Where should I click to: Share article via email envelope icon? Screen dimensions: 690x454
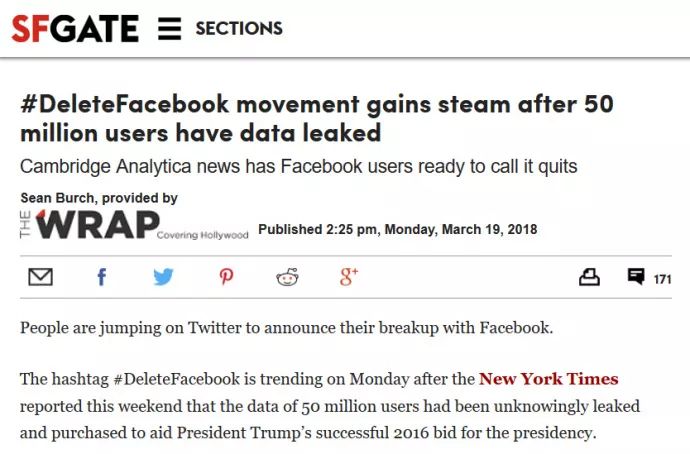point(40,277)
